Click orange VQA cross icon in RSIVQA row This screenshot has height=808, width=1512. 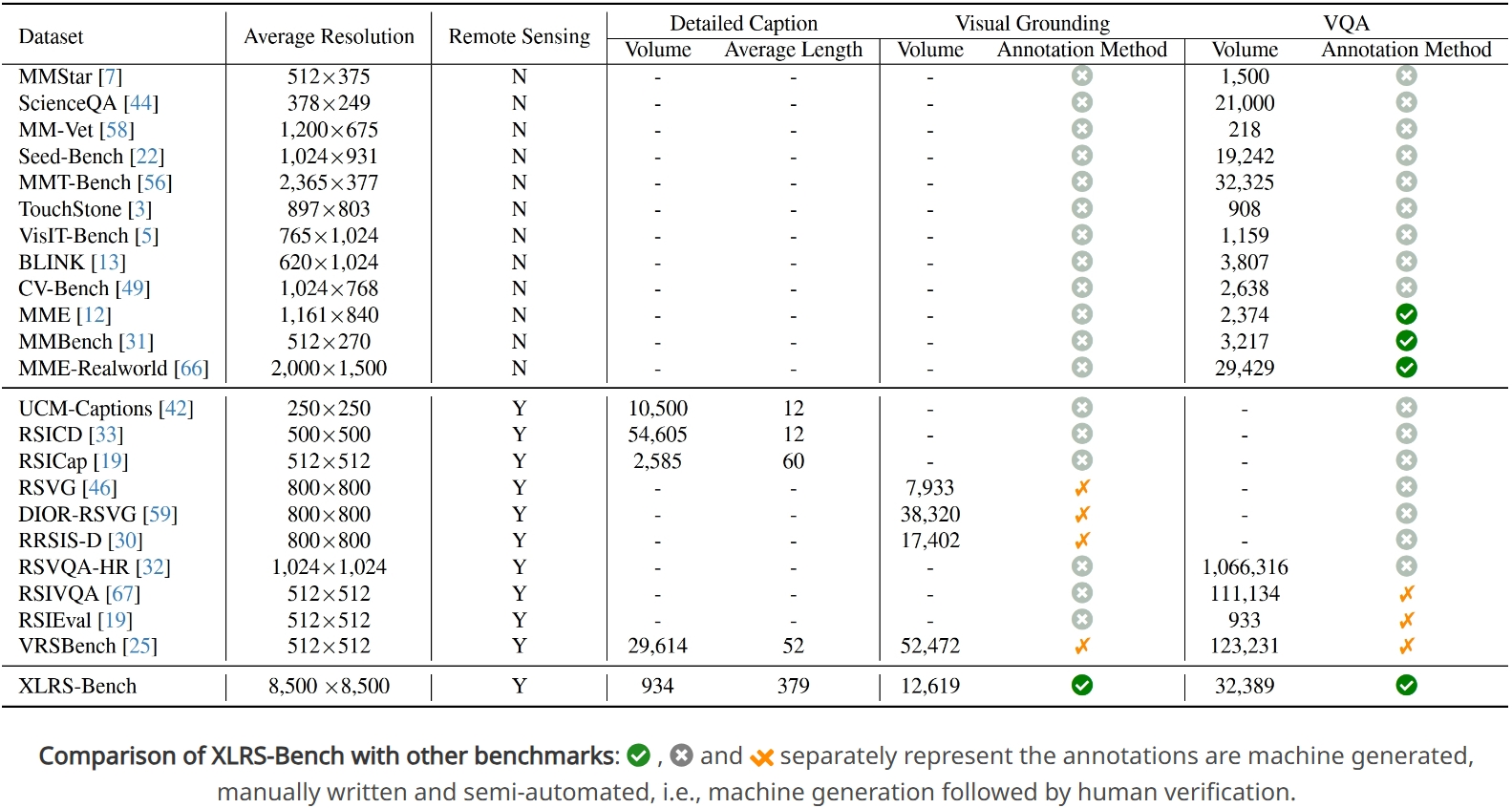coord(1406,594)
